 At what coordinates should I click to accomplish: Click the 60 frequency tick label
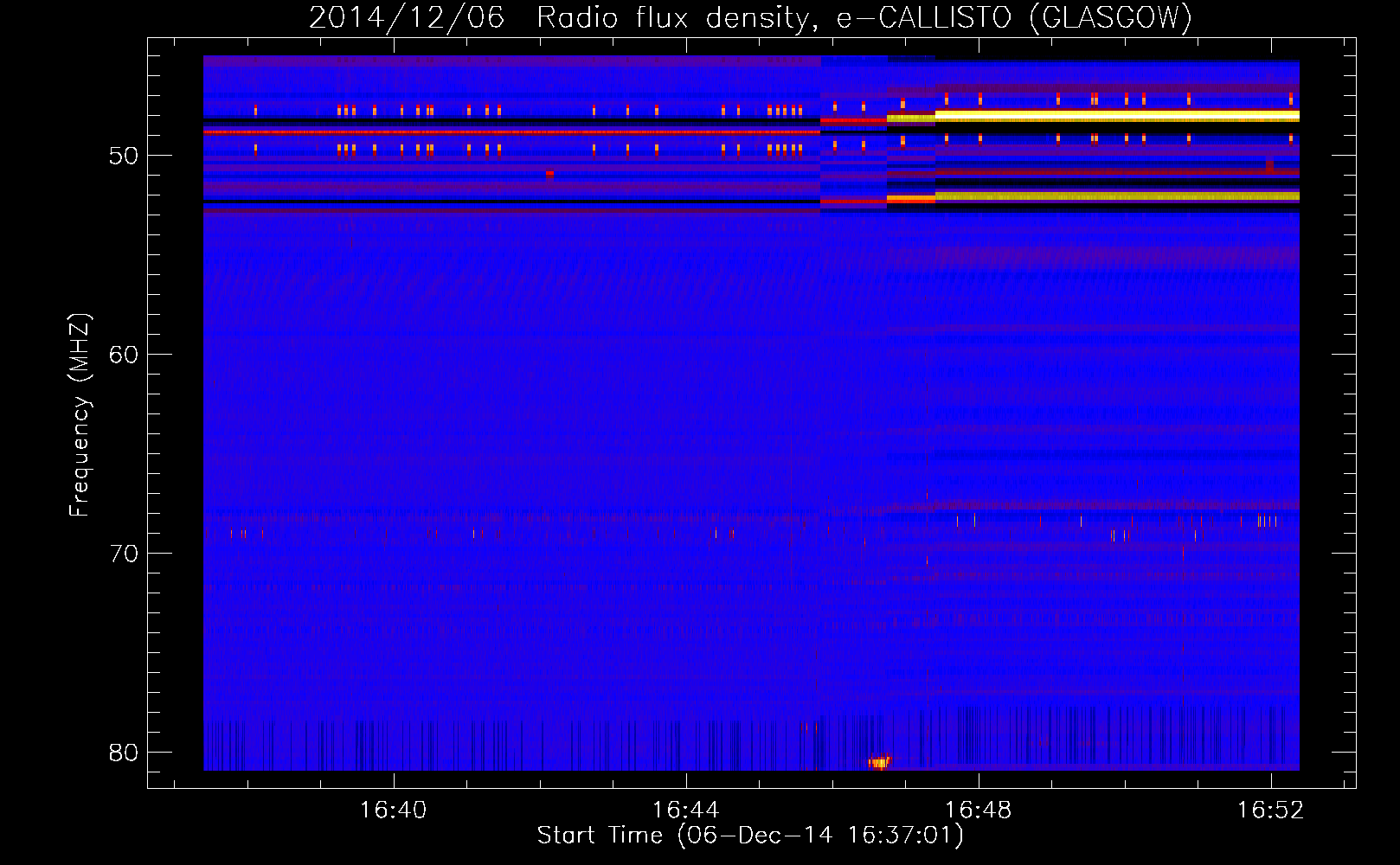(124, 355)
